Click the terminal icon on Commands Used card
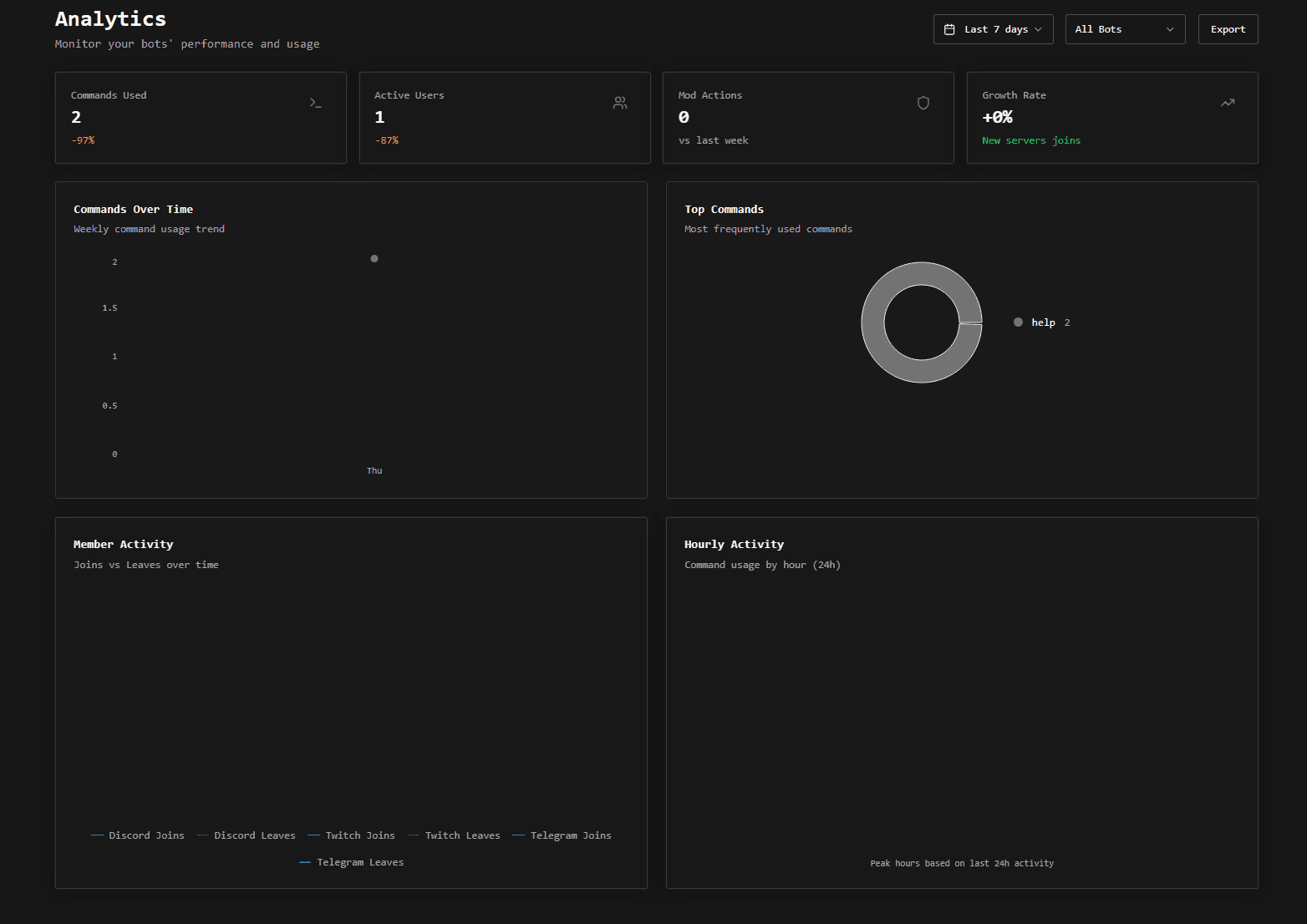 316,102
